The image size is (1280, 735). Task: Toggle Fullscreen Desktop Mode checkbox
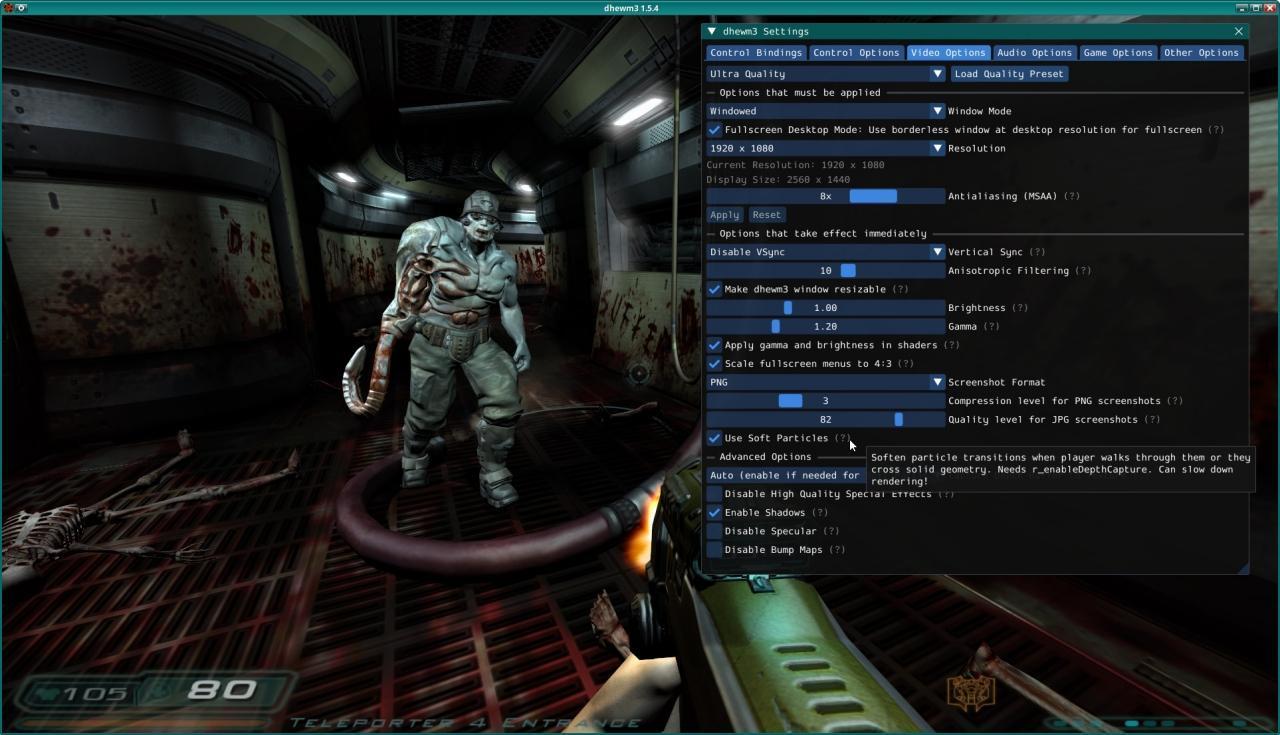tap(714, 130)
